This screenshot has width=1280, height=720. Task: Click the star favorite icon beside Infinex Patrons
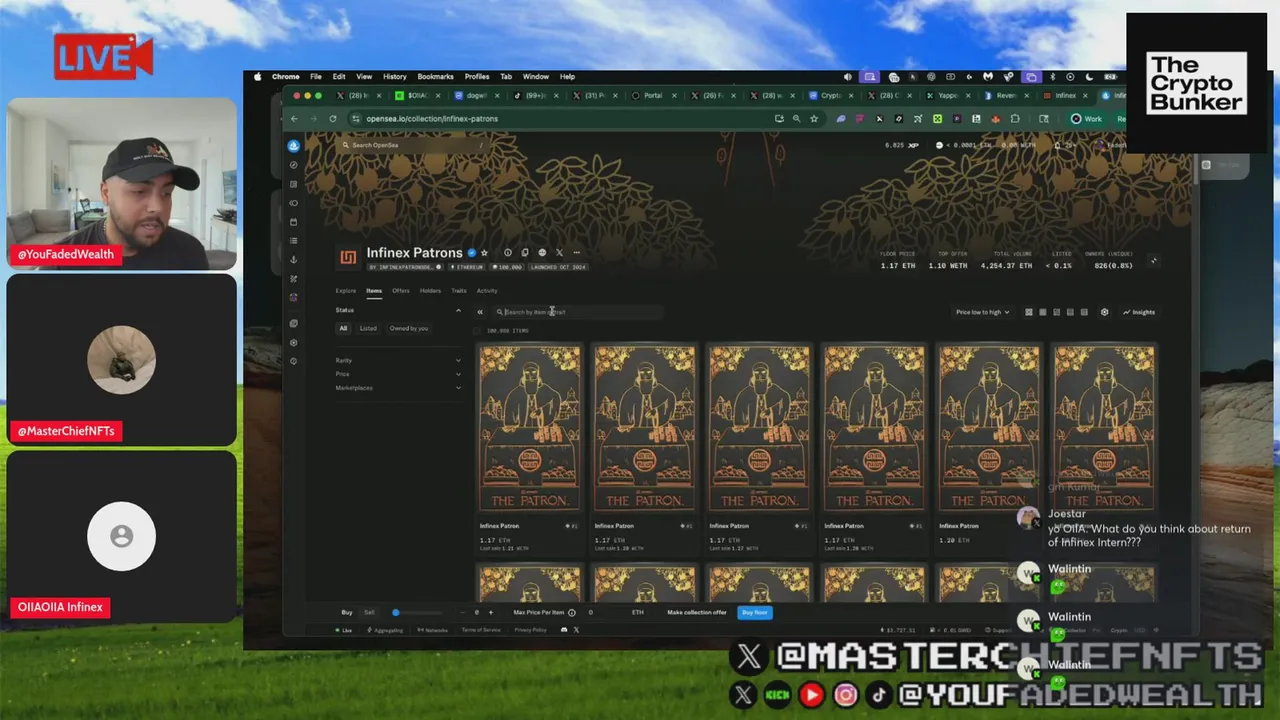click(x=485, y=253)
